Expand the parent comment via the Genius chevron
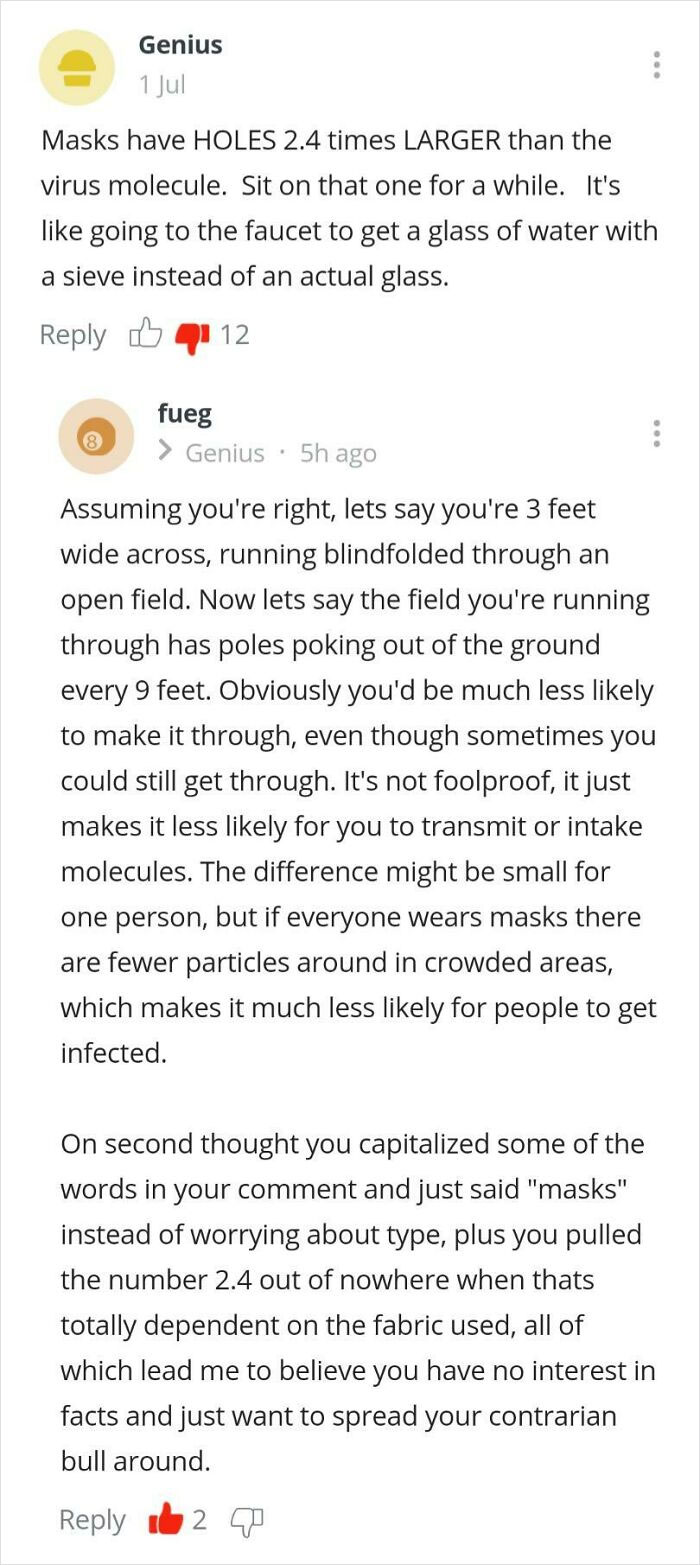Image resolution: width=700 pixels, height=1565 pixels. (166, 452)
